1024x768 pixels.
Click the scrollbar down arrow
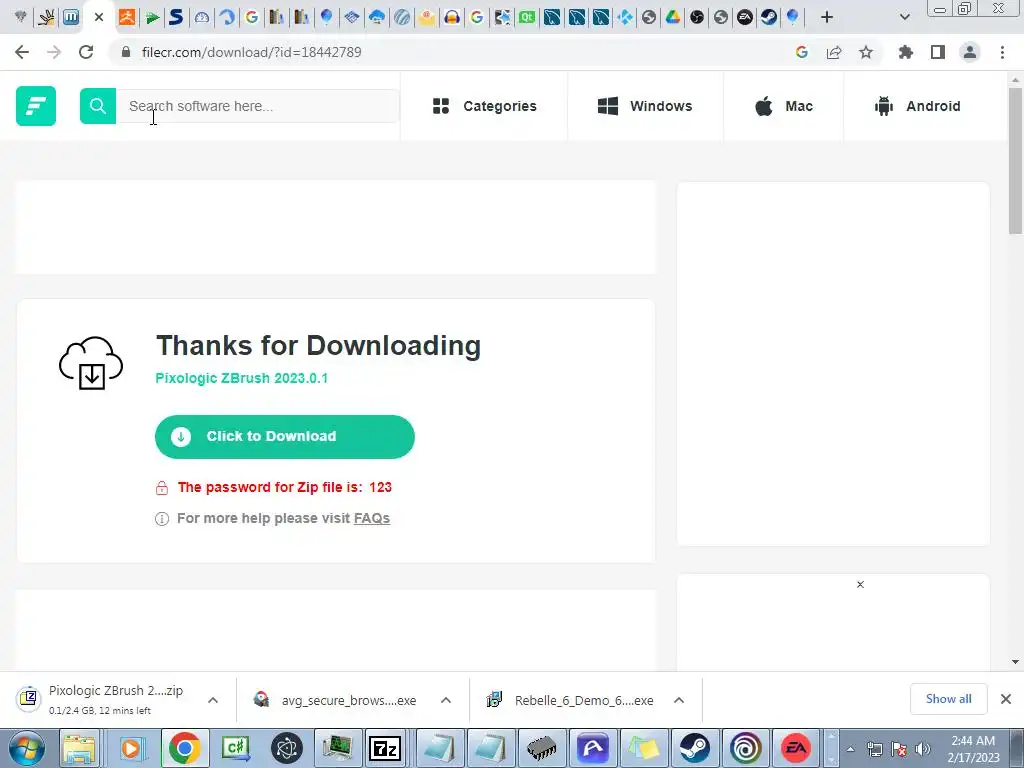1015,662
